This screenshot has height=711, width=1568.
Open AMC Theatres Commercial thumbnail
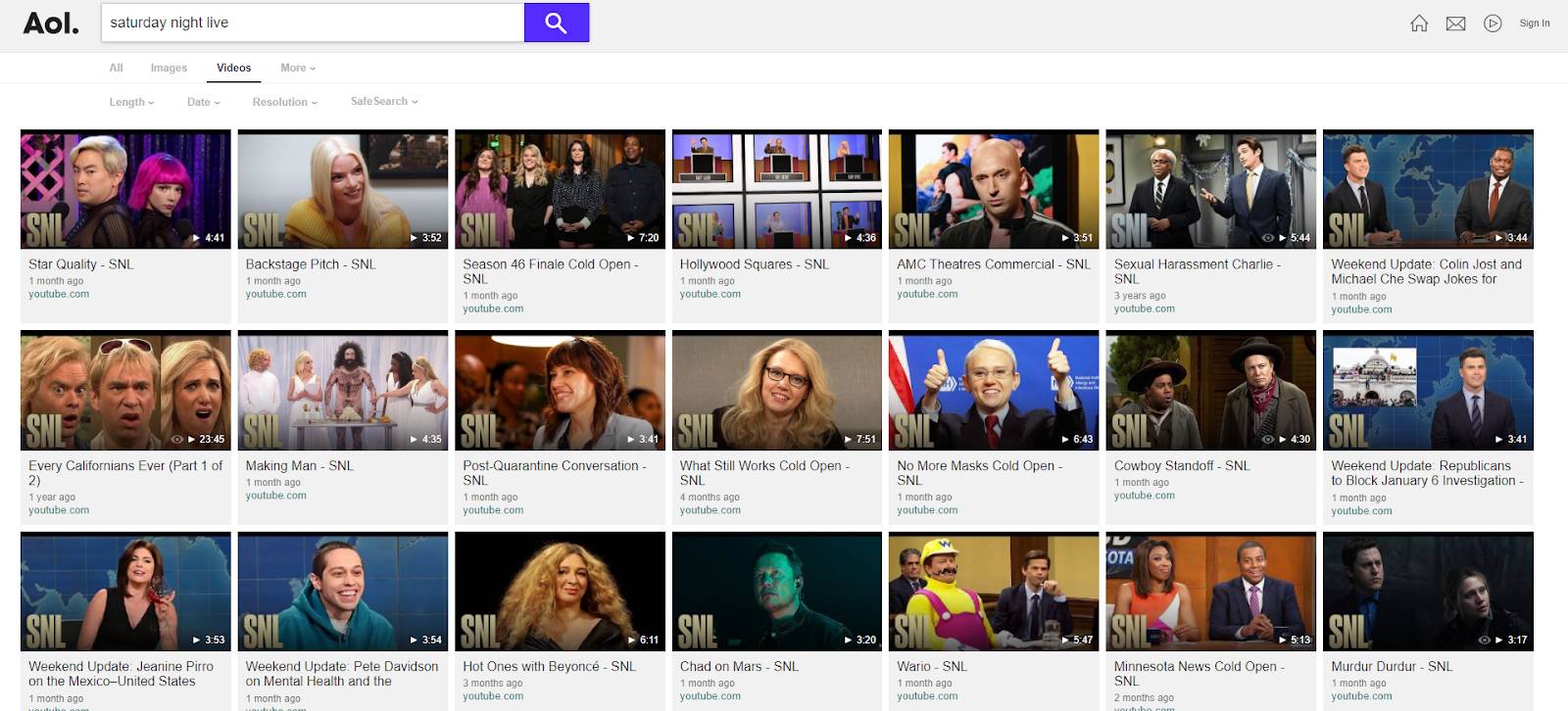pos(994,189)
